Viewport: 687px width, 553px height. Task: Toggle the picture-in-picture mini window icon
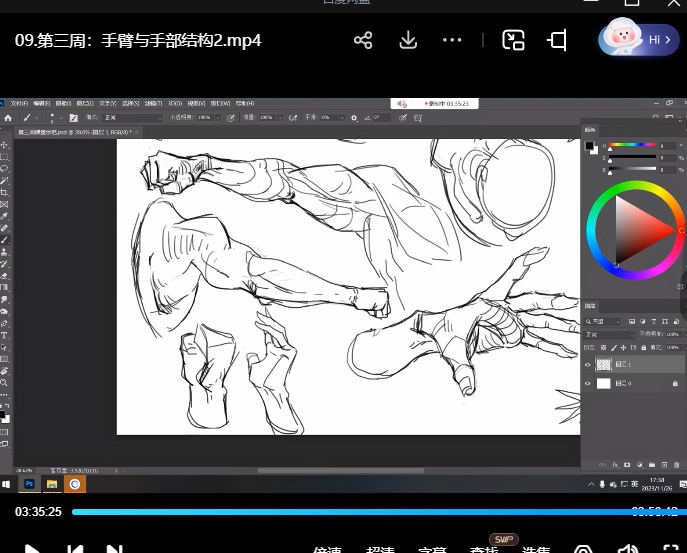(513, 40)
